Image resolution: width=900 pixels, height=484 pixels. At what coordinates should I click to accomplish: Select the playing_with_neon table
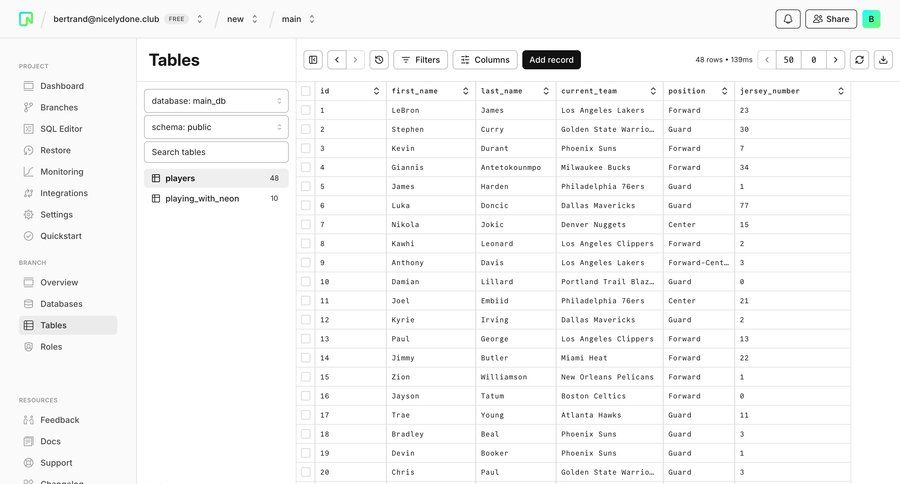[216, 199]
